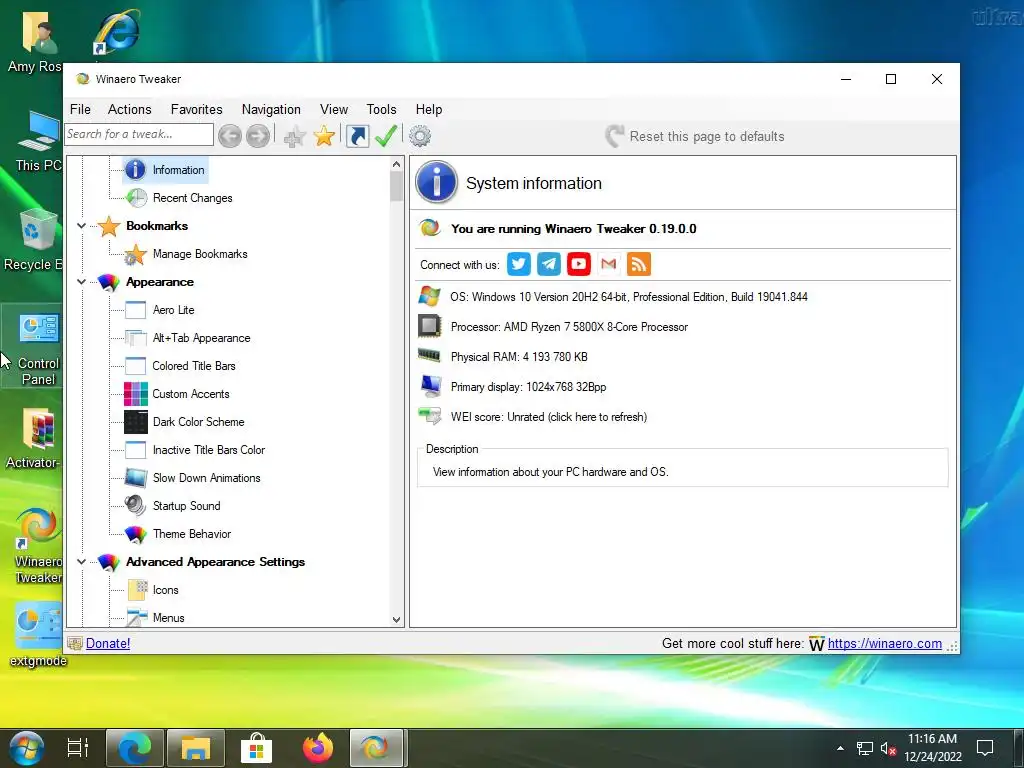Screen dimensions: 1024x768
Task: Click Reset this page to defaults
Action: pyautogui.click(x=695, y=136)
